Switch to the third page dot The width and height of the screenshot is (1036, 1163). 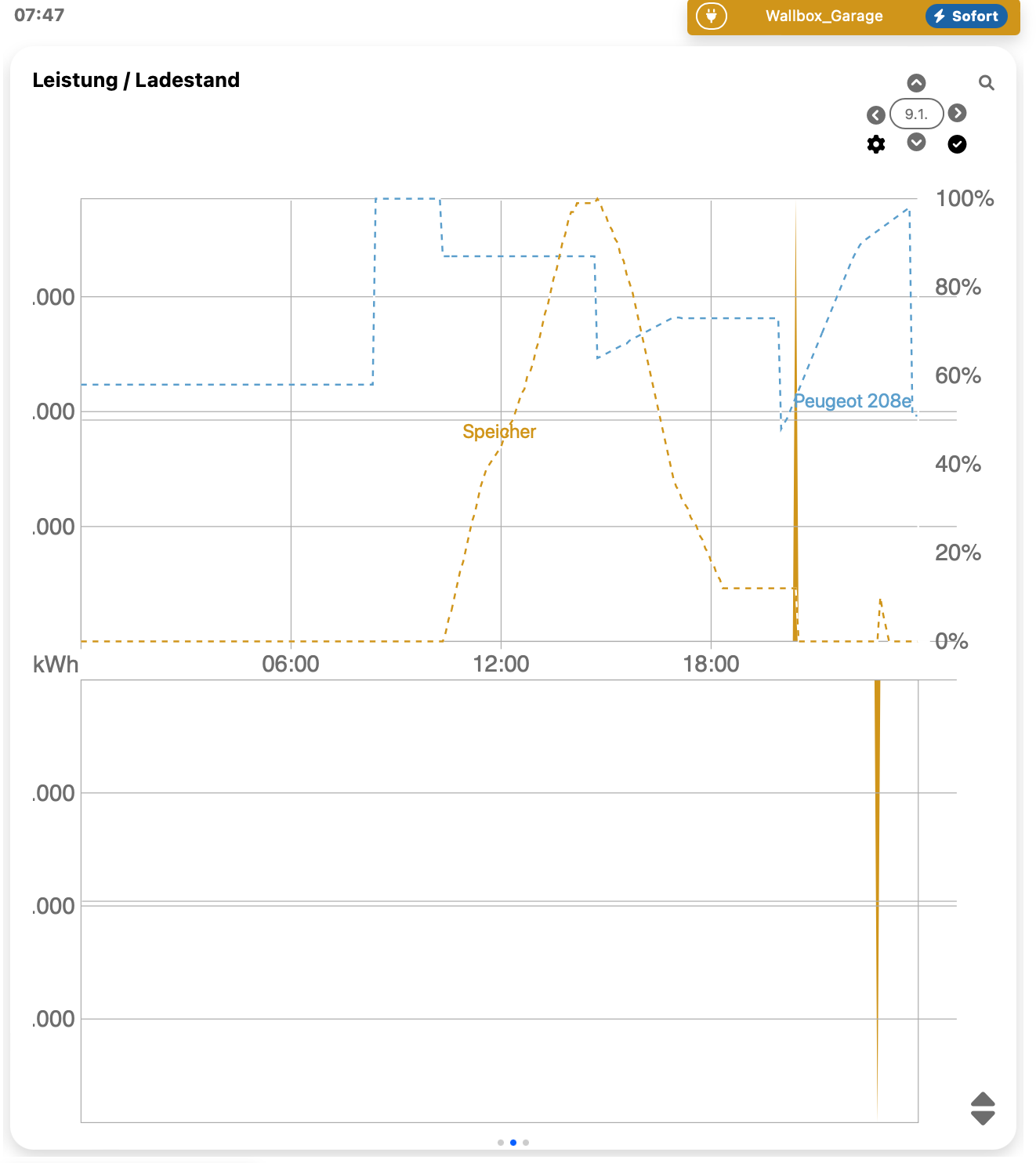pyautogui.click(x=526, y=1143)
